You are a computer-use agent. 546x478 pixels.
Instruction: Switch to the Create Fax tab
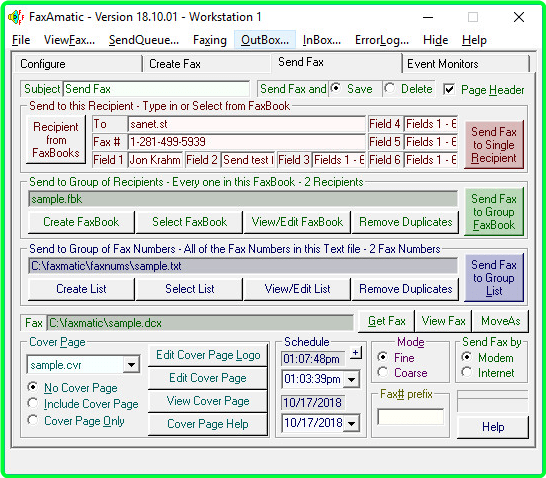(x=207, y=64)
